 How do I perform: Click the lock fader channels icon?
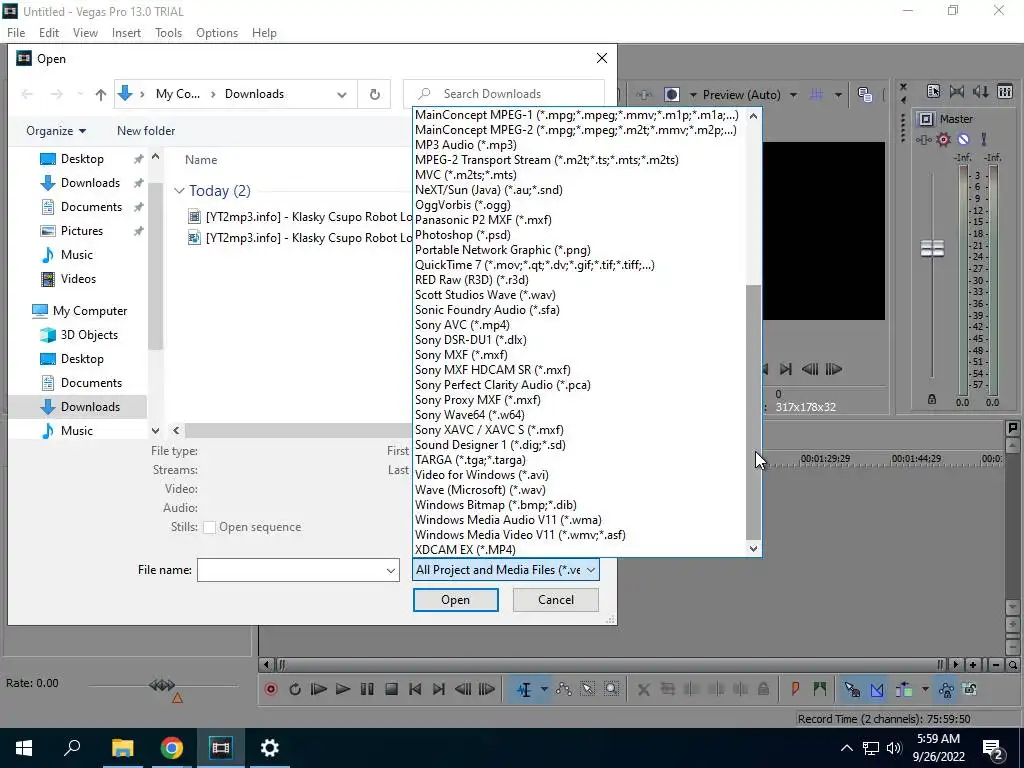pyautogui.click(x=932, y=399)
